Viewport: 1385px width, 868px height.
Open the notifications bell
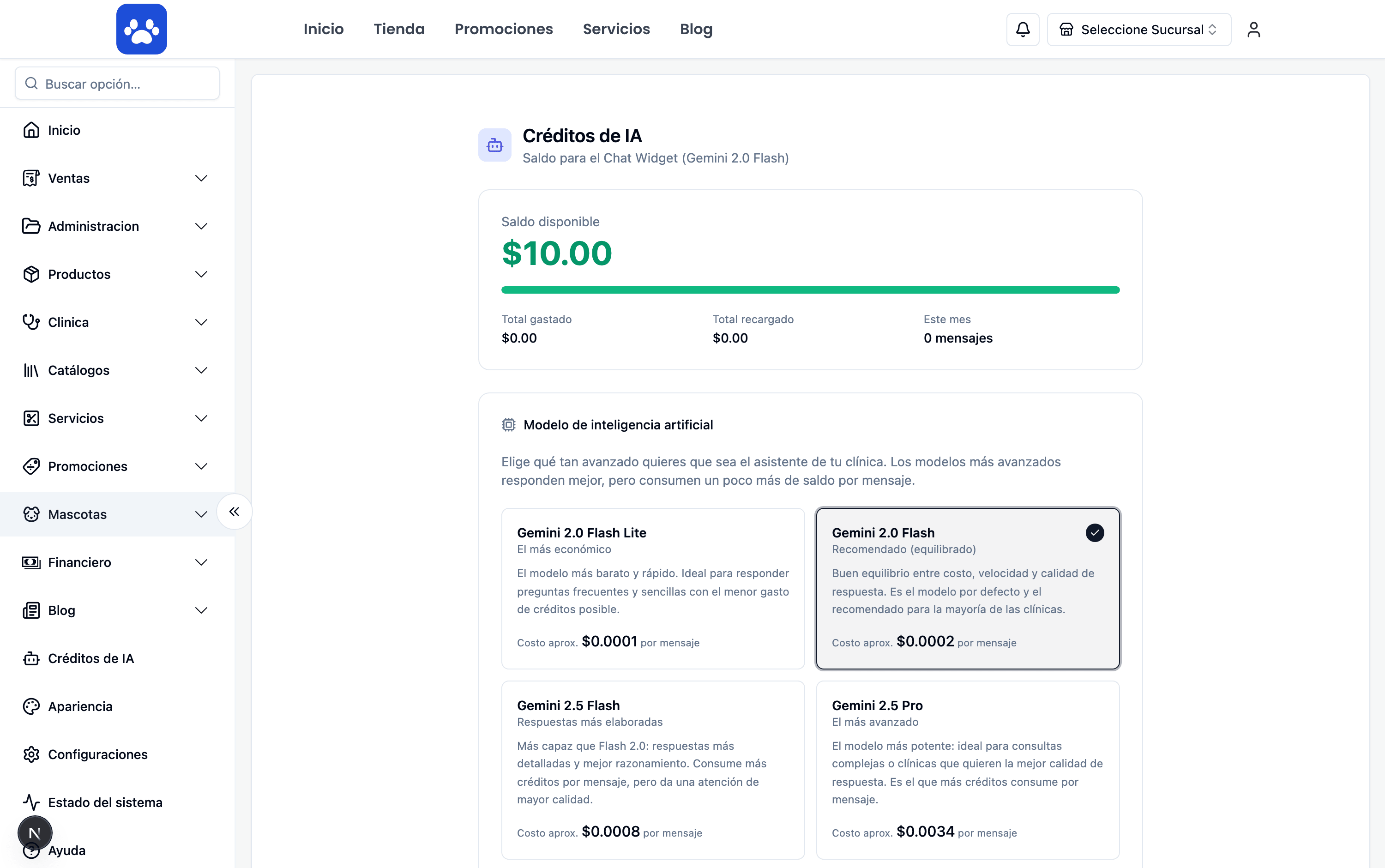1022,29
